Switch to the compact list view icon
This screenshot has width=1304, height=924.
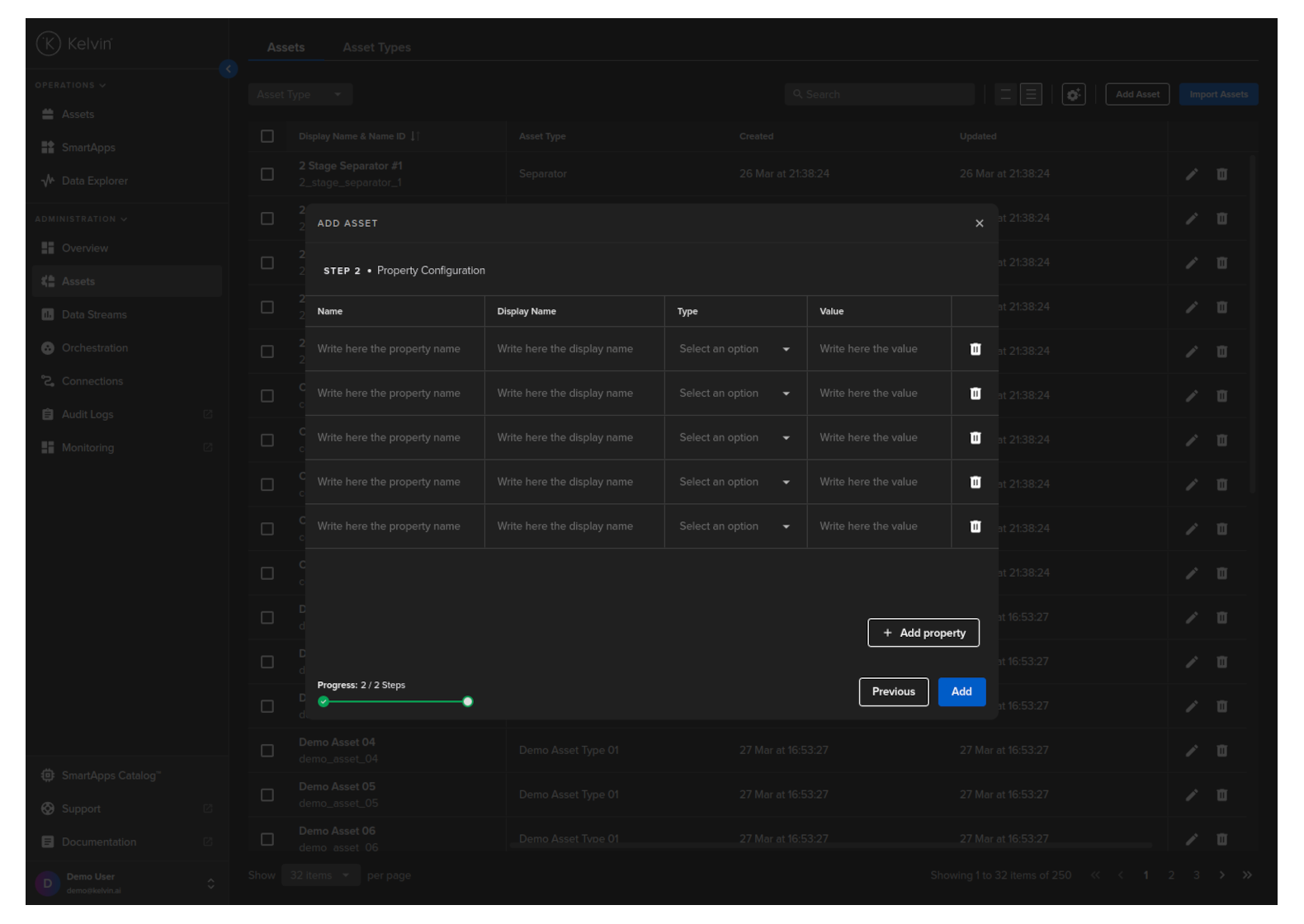pos(1005,95)
